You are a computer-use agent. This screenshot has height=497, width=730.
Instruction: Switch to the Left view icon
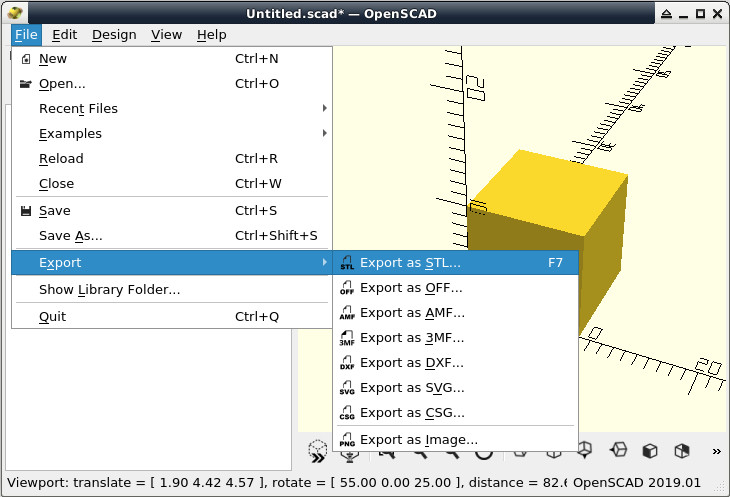pos(618,450)
